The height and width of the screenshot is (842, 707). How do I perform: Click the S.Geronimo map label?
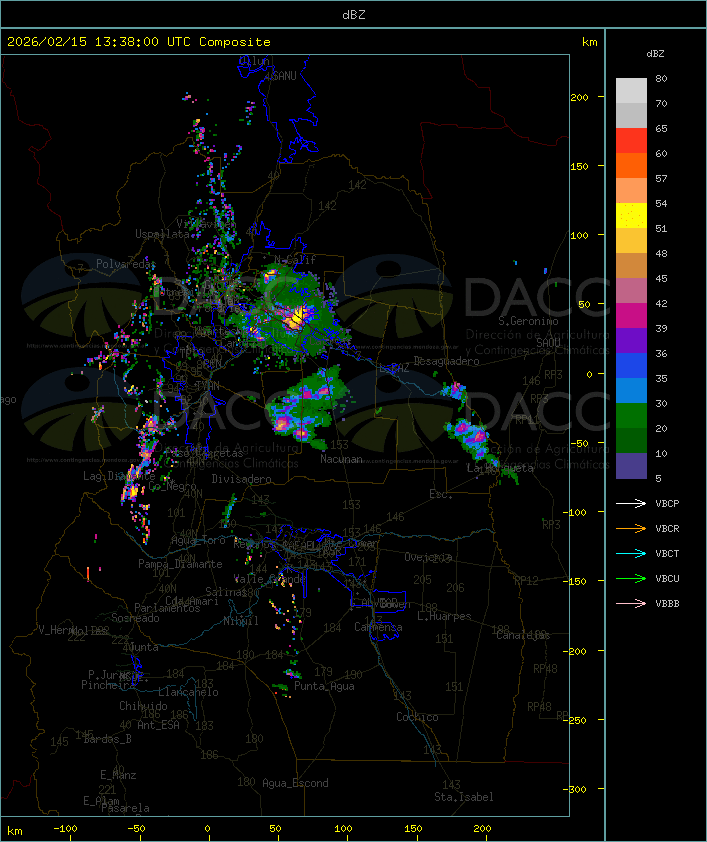tap(528, 321)
